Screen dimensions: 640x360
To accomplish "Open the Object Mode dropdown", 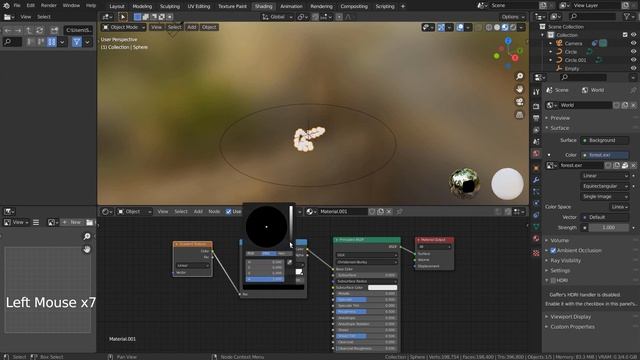I will pos(124,27).
